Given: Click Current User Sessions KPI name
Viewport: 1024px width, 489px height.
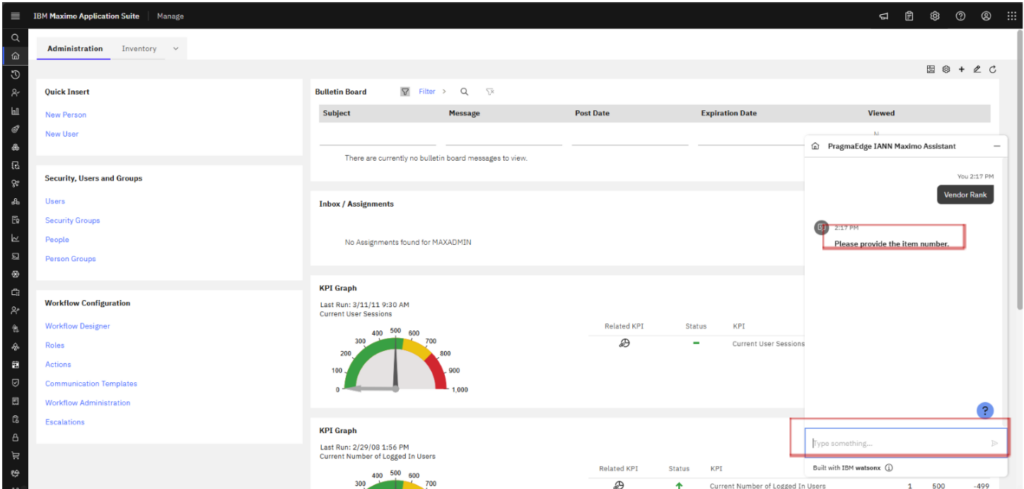Looking at the screenshot, I should coord(769,344).
